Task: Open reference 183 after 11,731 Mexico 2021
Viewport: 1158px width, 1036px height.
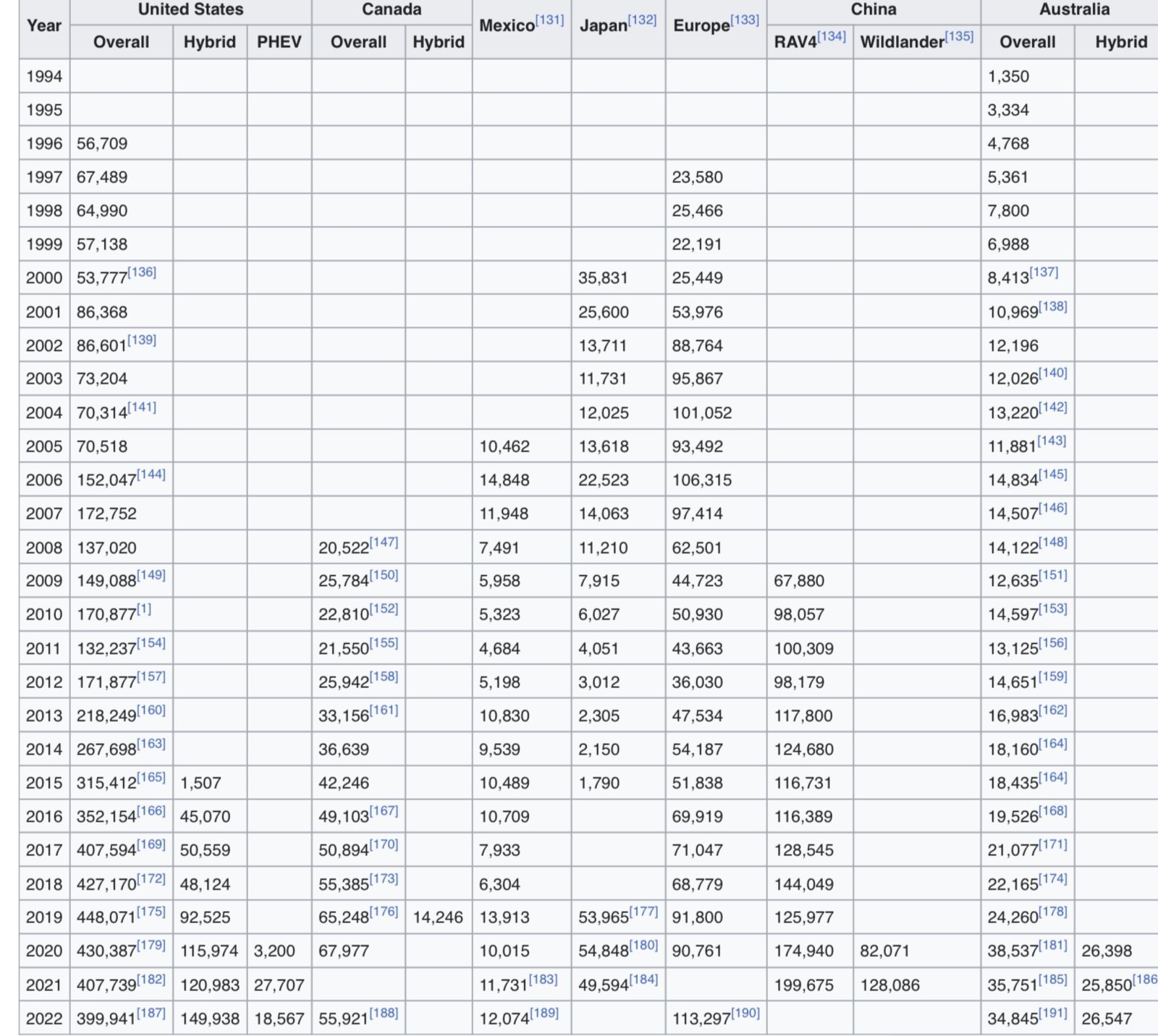Action: 544,979
